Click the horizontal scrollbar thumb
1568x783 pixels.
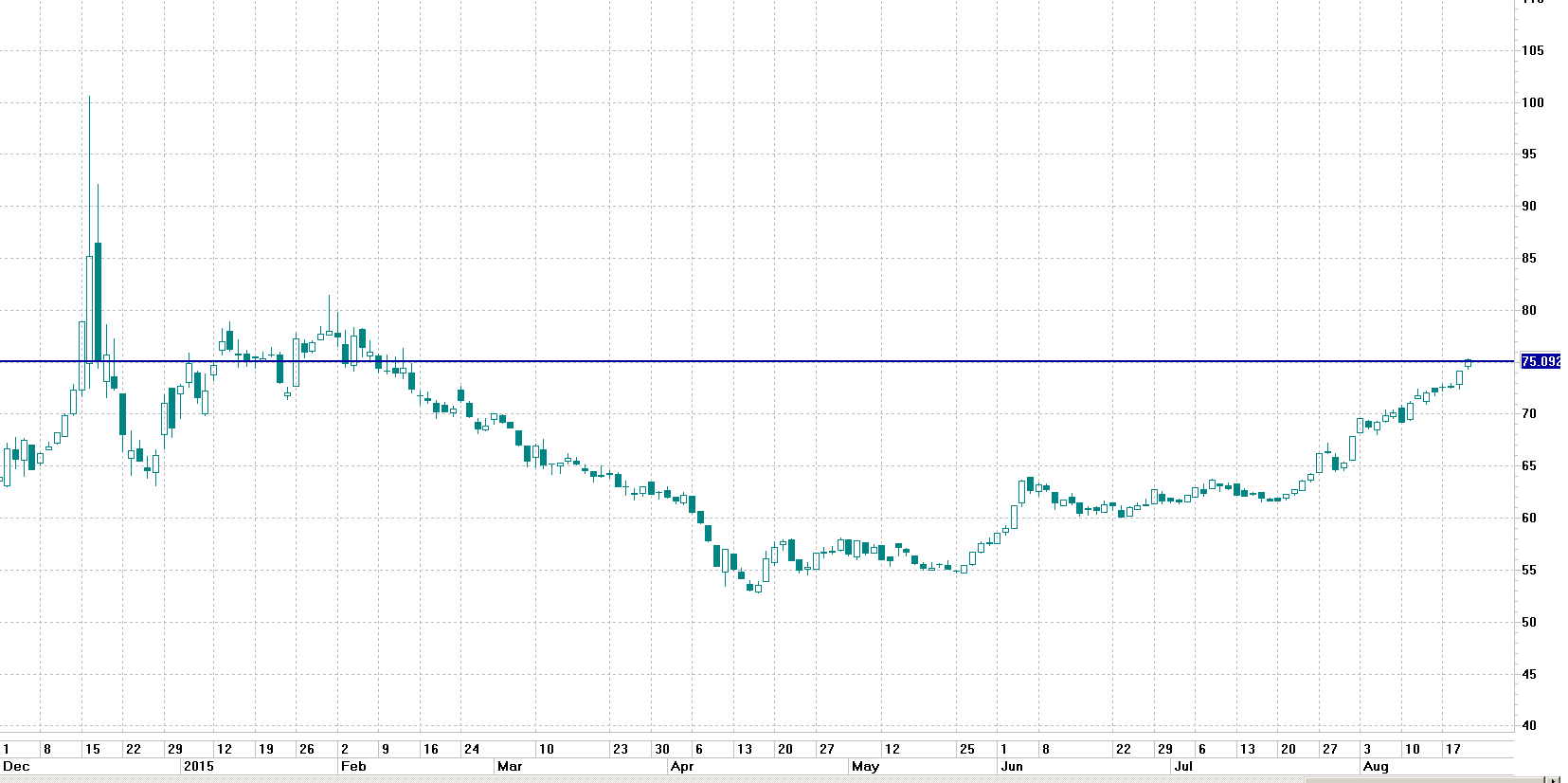(1423, 779)
